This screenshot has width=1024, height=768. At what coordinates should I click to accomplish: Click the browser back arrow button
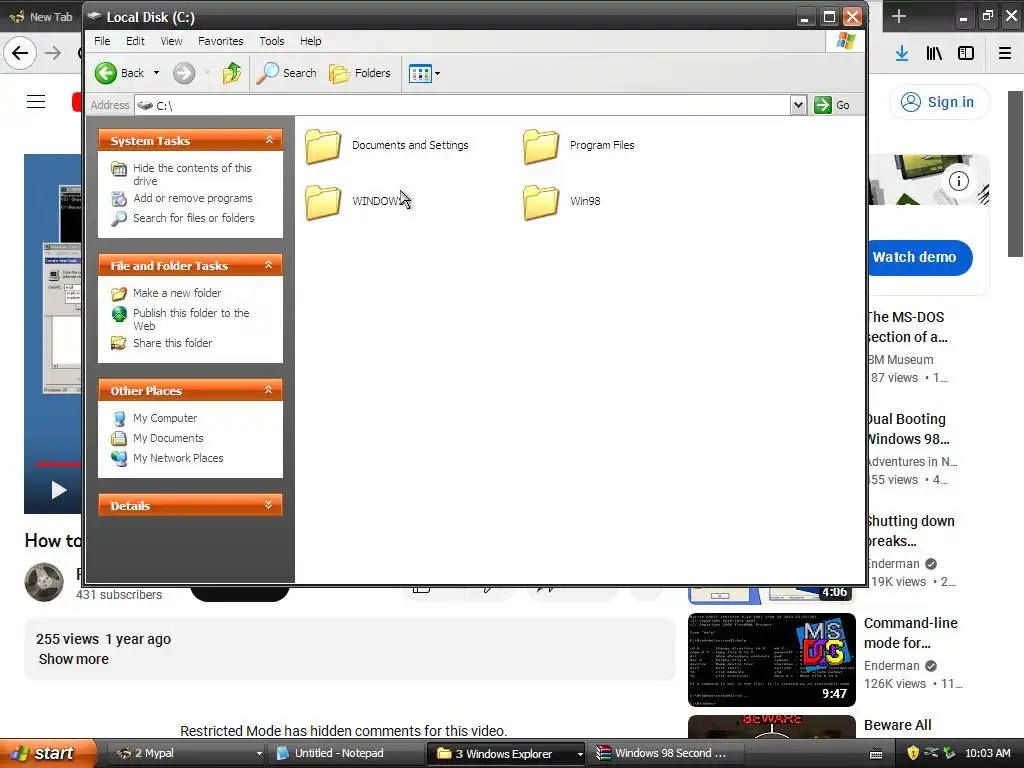[x=20, y=53]
